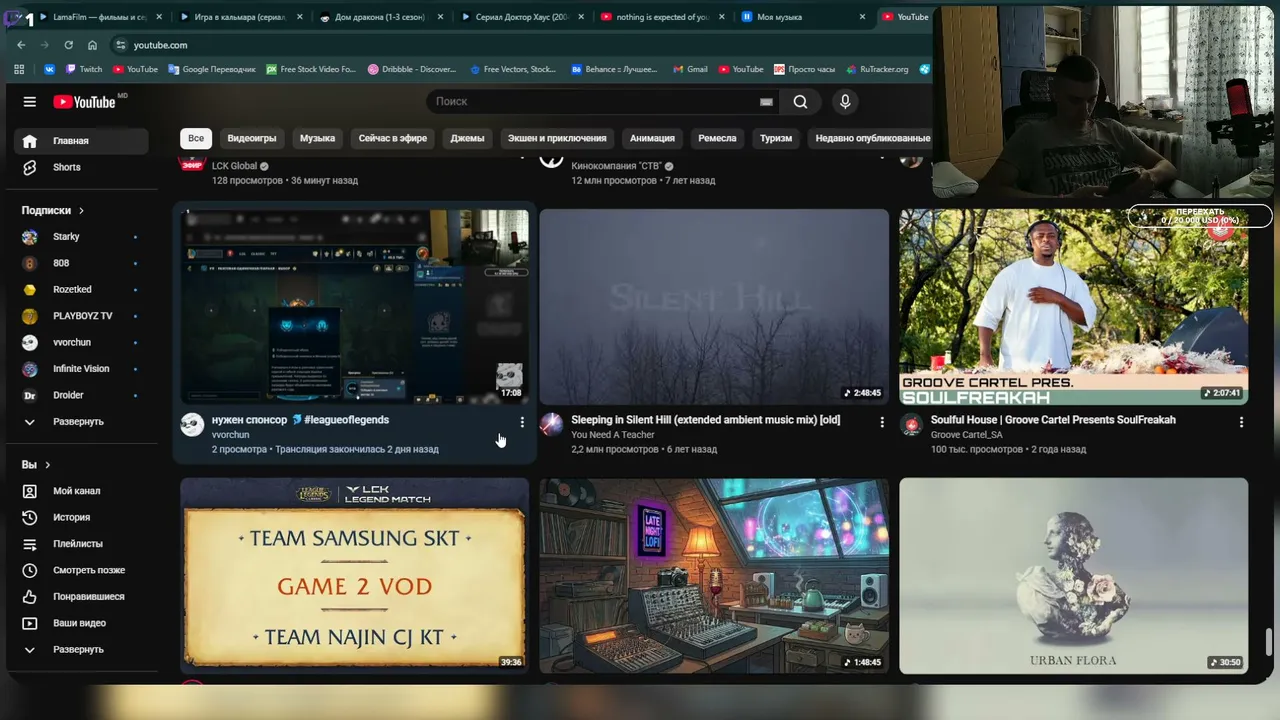The image size is (1280, 720).
Task: Select Экшен и приключения chip
Action: pyautogui.click(x=557, y=138)
